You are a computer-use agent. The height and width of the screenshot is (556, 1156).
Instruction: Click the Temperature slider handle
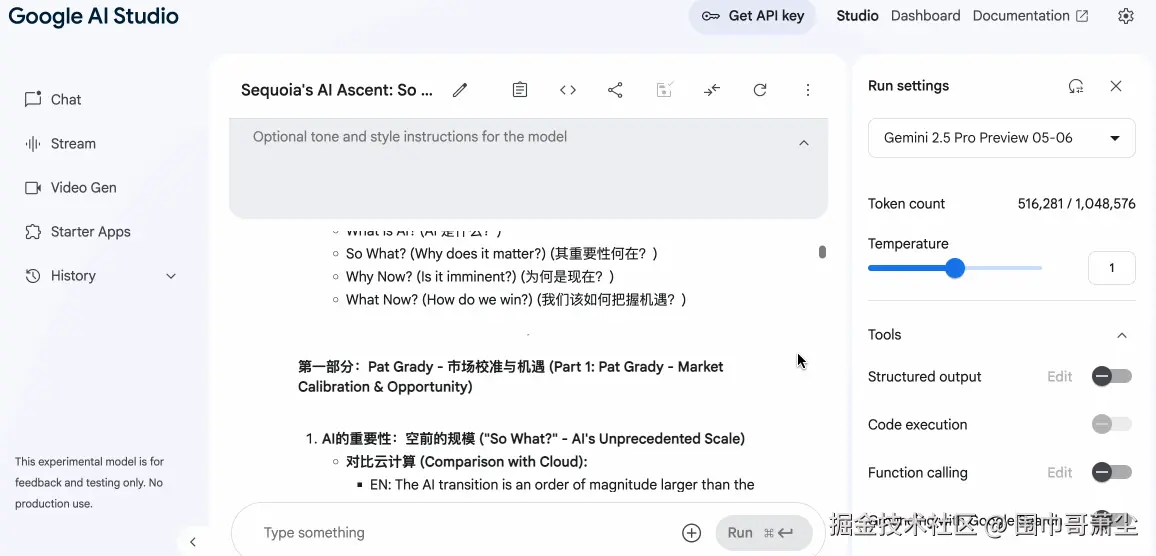pyautogui.click(x=955, y=268)
